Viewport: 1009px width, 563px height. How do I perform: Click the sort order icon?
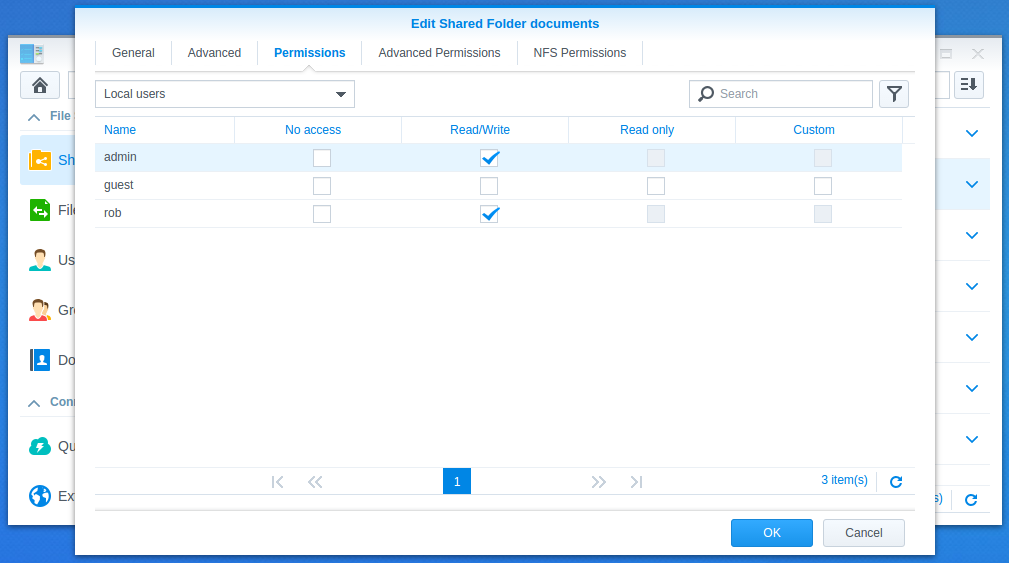pyautogui.click(x=968, y=84)
